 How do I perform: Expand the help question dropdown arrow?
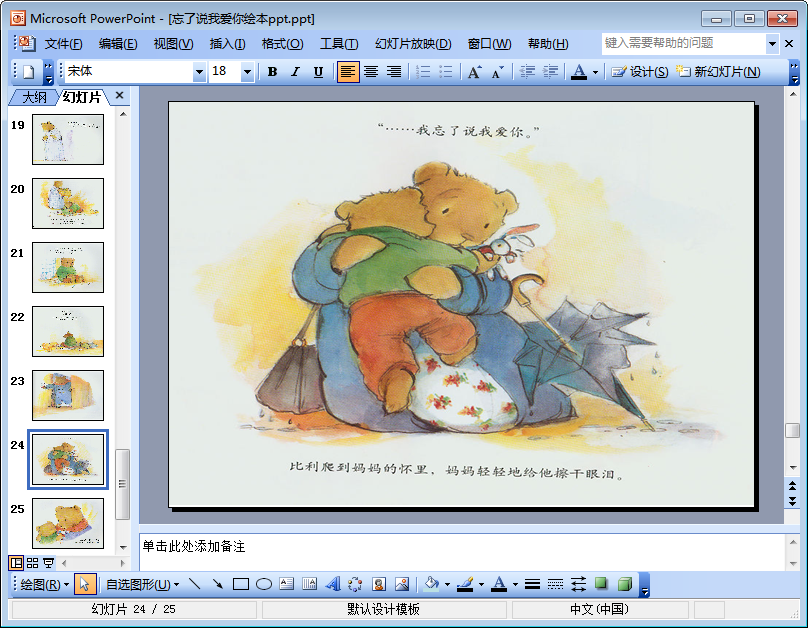pos(772,44)
